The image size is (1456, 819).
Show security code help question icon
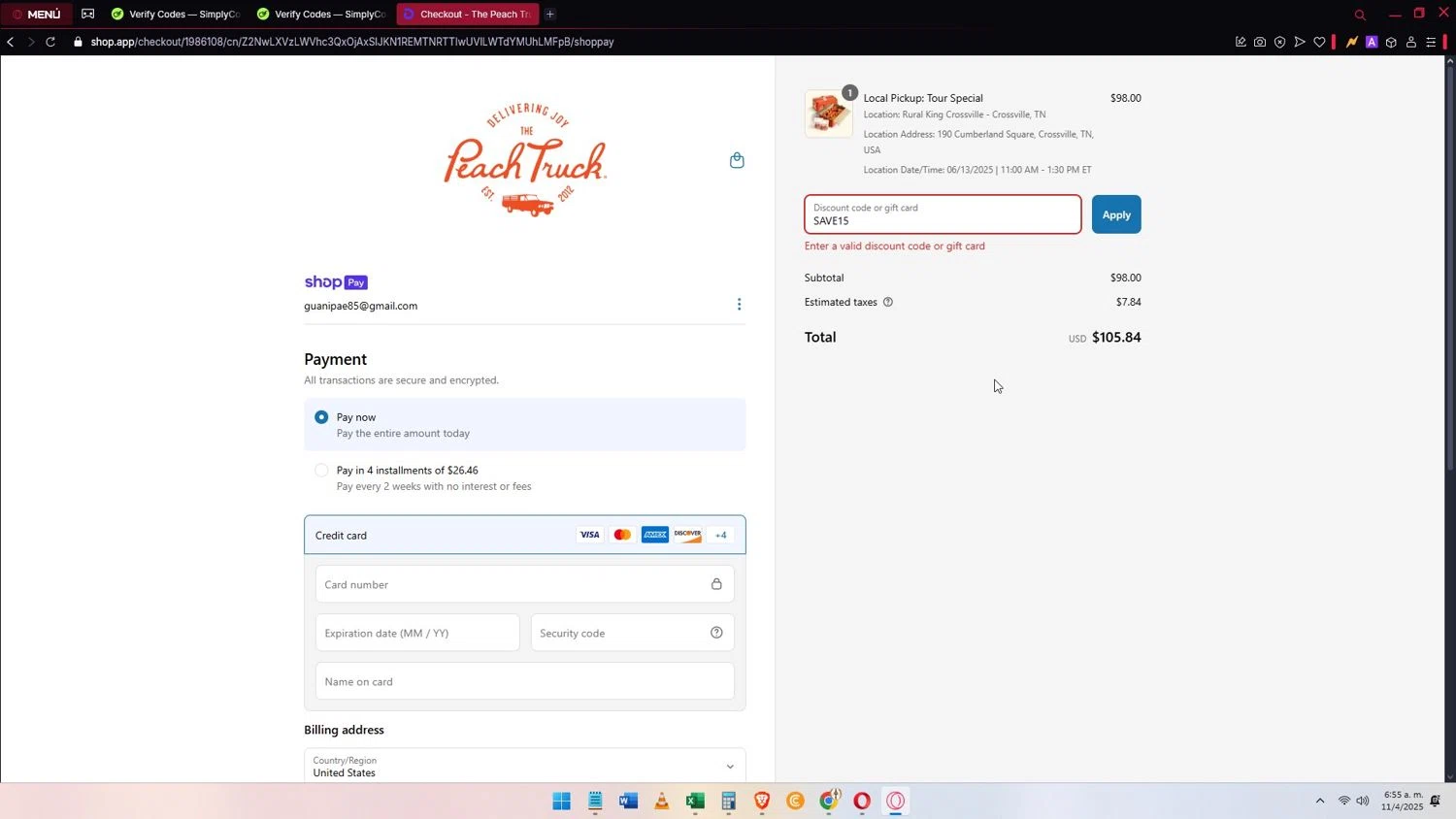click(716, 633)
